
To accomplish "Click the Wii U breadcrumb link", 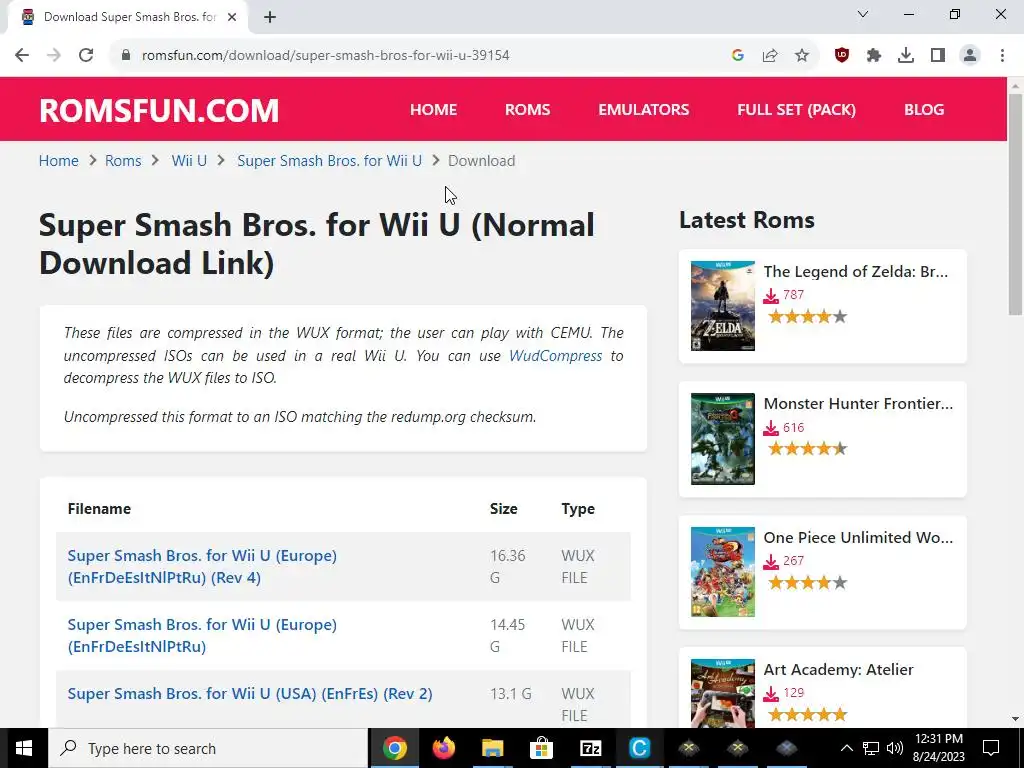I will [x=189, y=161].
